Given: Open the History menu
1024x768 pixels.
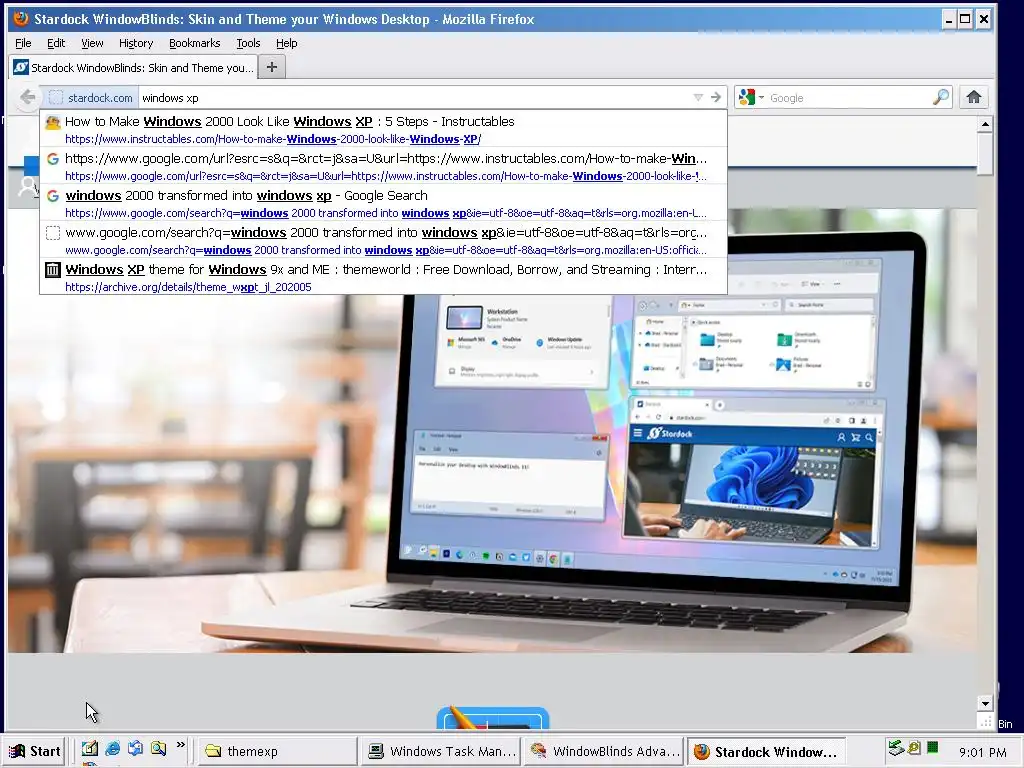Looking at the screenshot, I should [136, 43].
